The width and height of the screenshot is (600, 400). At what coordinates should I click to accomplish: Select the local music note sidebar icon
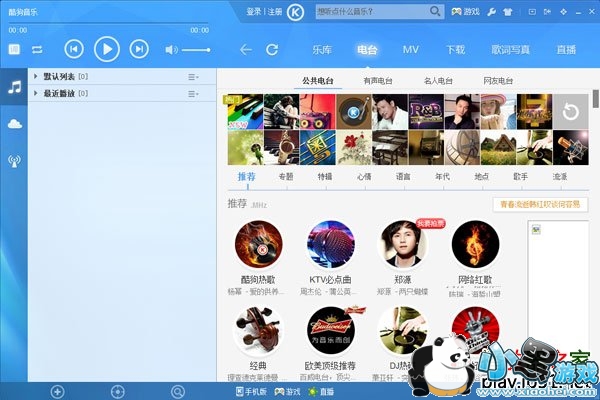tap(15, 87)
